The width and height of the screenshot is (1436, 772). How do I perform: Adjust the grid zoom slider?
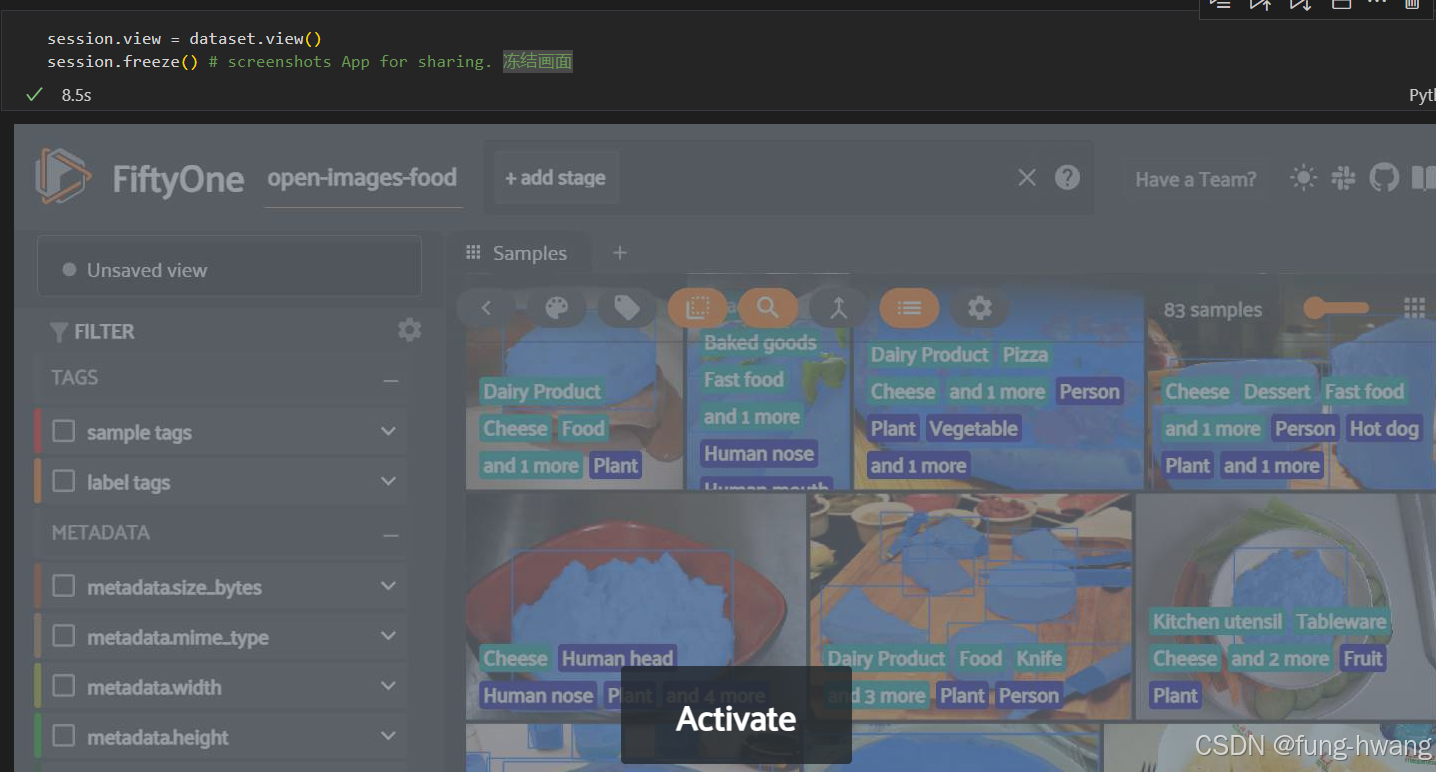coord(1336,308)
